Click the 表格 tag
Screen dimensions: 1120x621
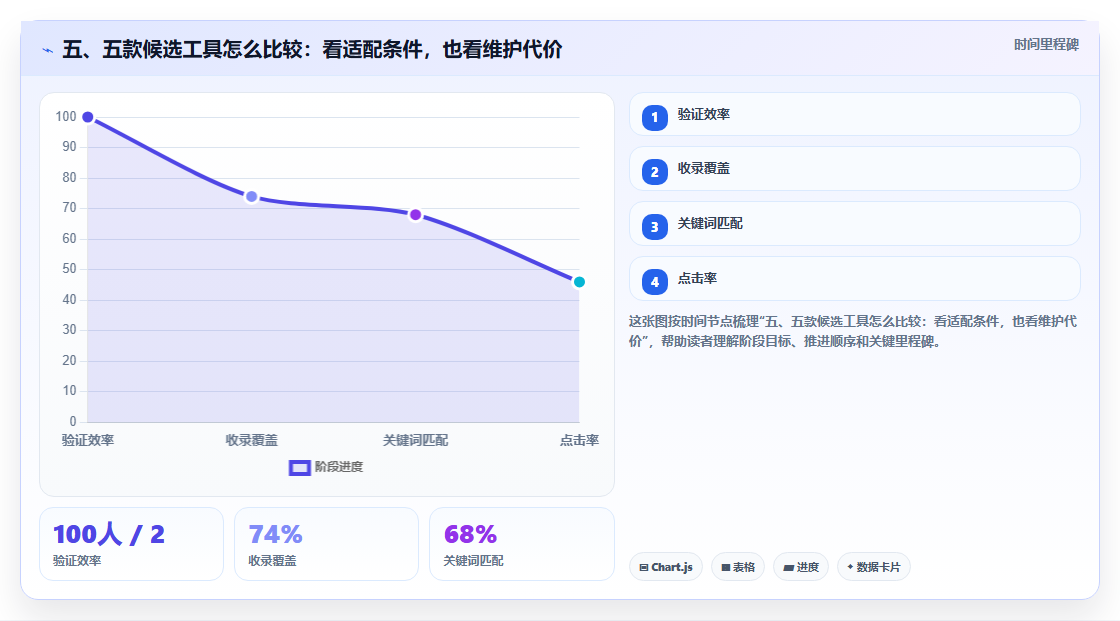pyautogui.click(x=738, y=567)
